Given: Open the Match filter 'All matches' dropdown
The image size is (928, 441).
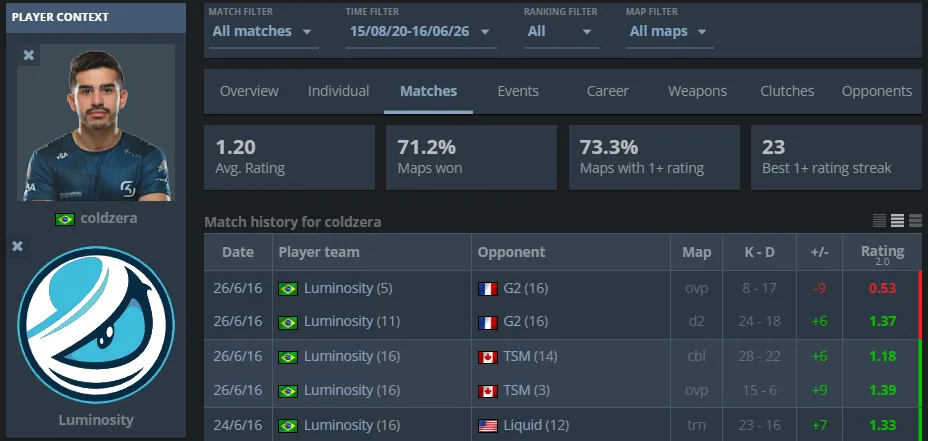Looking at the screenshot, I should (263, 31).
